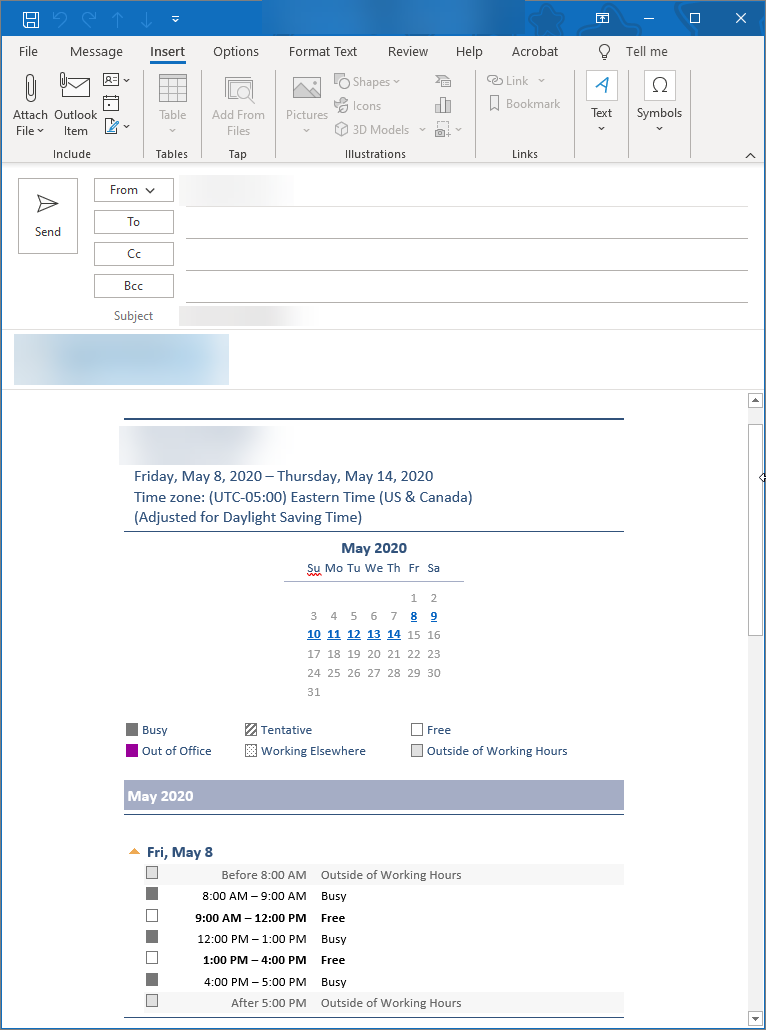The width and height of the screenshot is (766, 1030).
Task: Click the Attach File paperclip icon
Action: point(30,90)
